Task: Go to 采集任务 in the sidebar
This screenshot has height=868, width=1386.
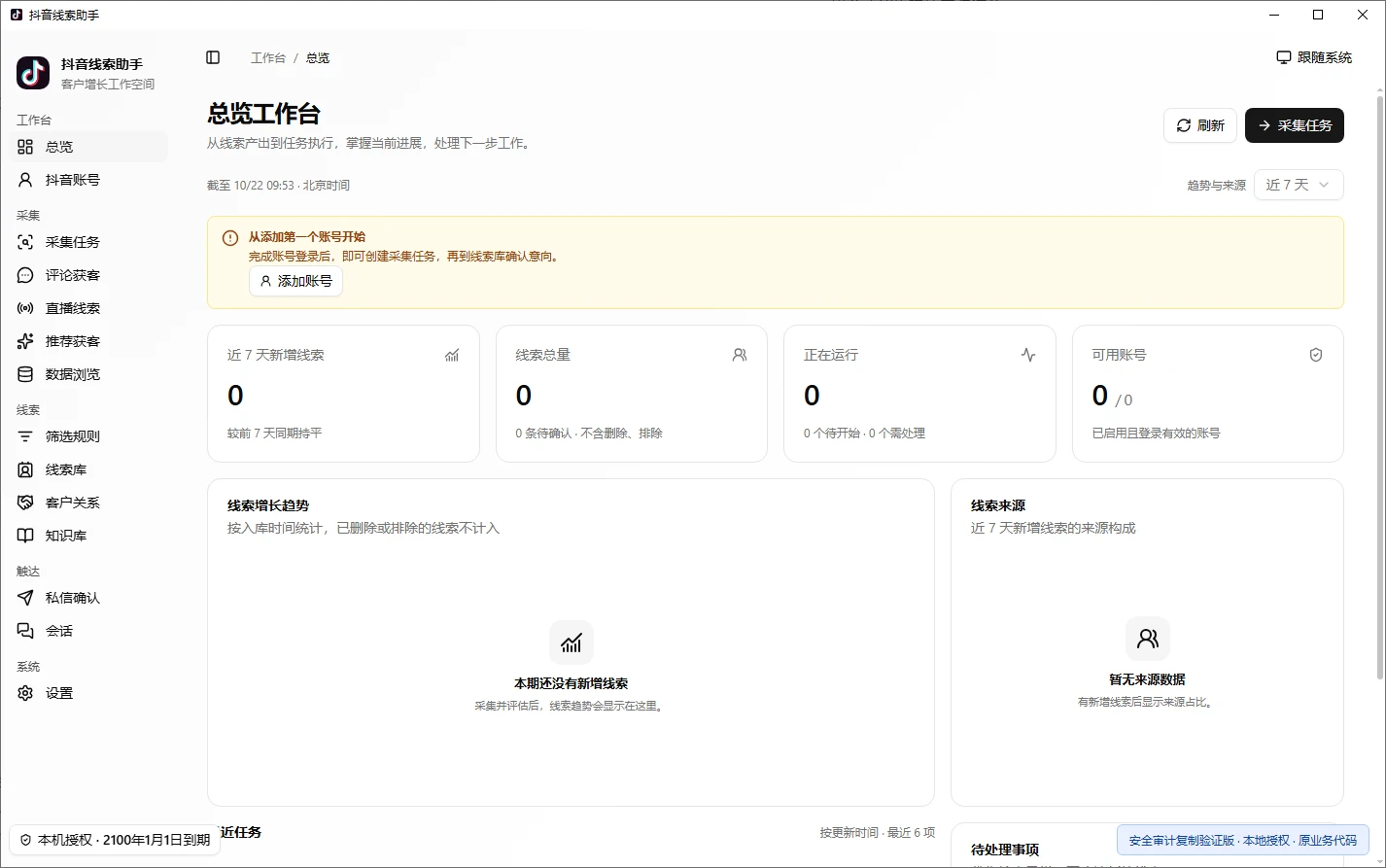Action: coord(88,242)
